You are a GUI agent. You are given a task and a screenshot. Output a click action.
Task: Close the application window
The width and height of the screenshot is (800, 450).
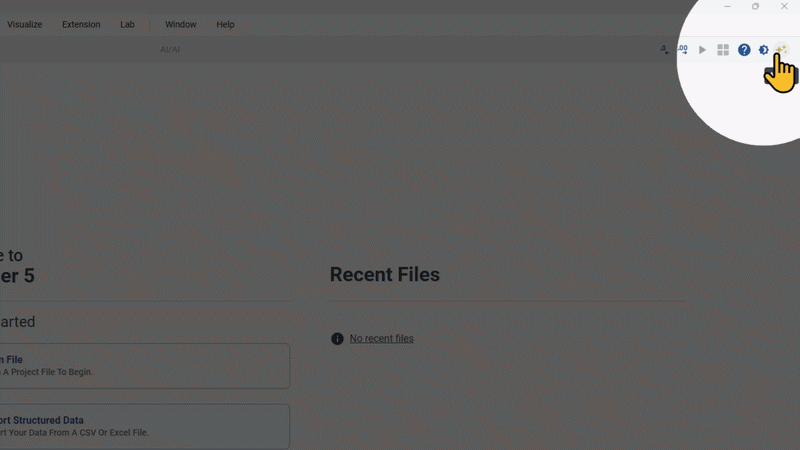pyautogui.click(x=784, y=6)
